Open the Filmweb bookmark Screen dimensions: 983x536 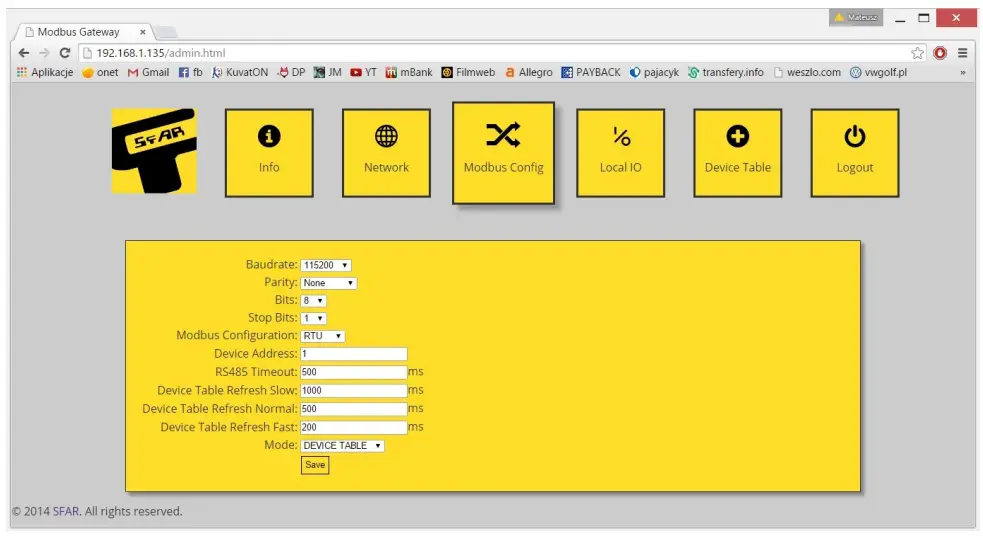[x=468, y=72]
